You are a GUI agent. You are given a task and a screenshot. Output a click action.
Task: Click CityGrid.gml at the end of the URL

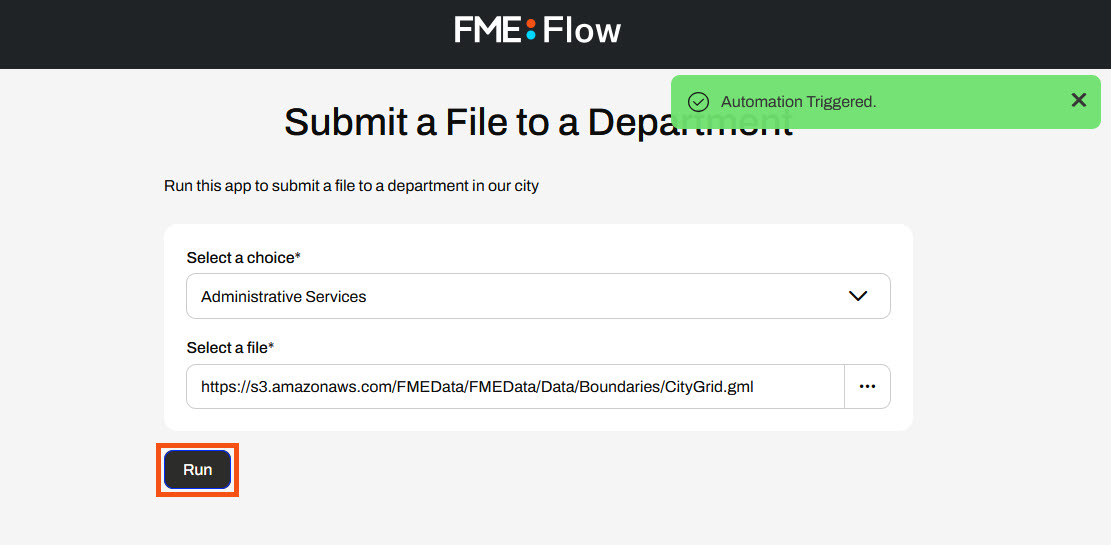tap(709, 387)
